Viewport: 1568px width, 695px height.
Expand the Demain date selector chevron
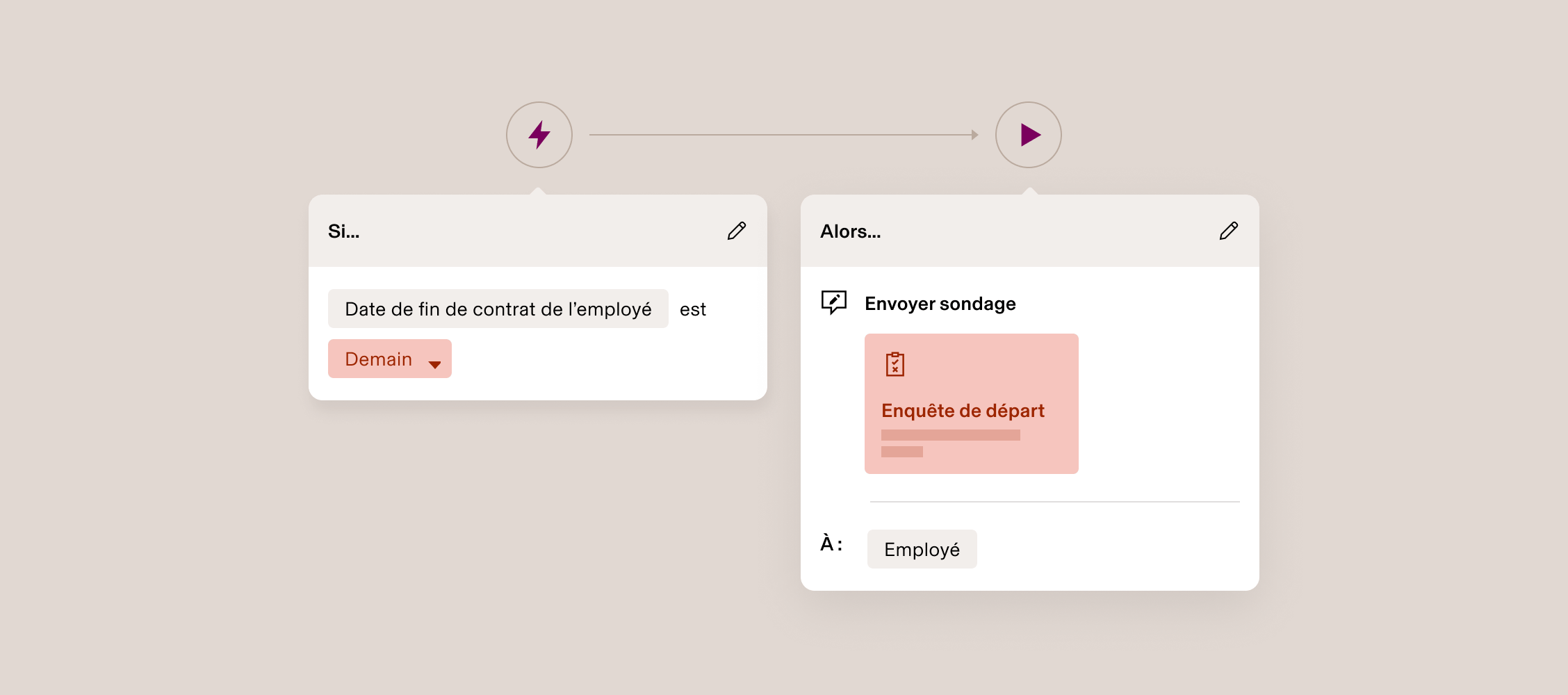pyautogui.click(x=436, y=363)
